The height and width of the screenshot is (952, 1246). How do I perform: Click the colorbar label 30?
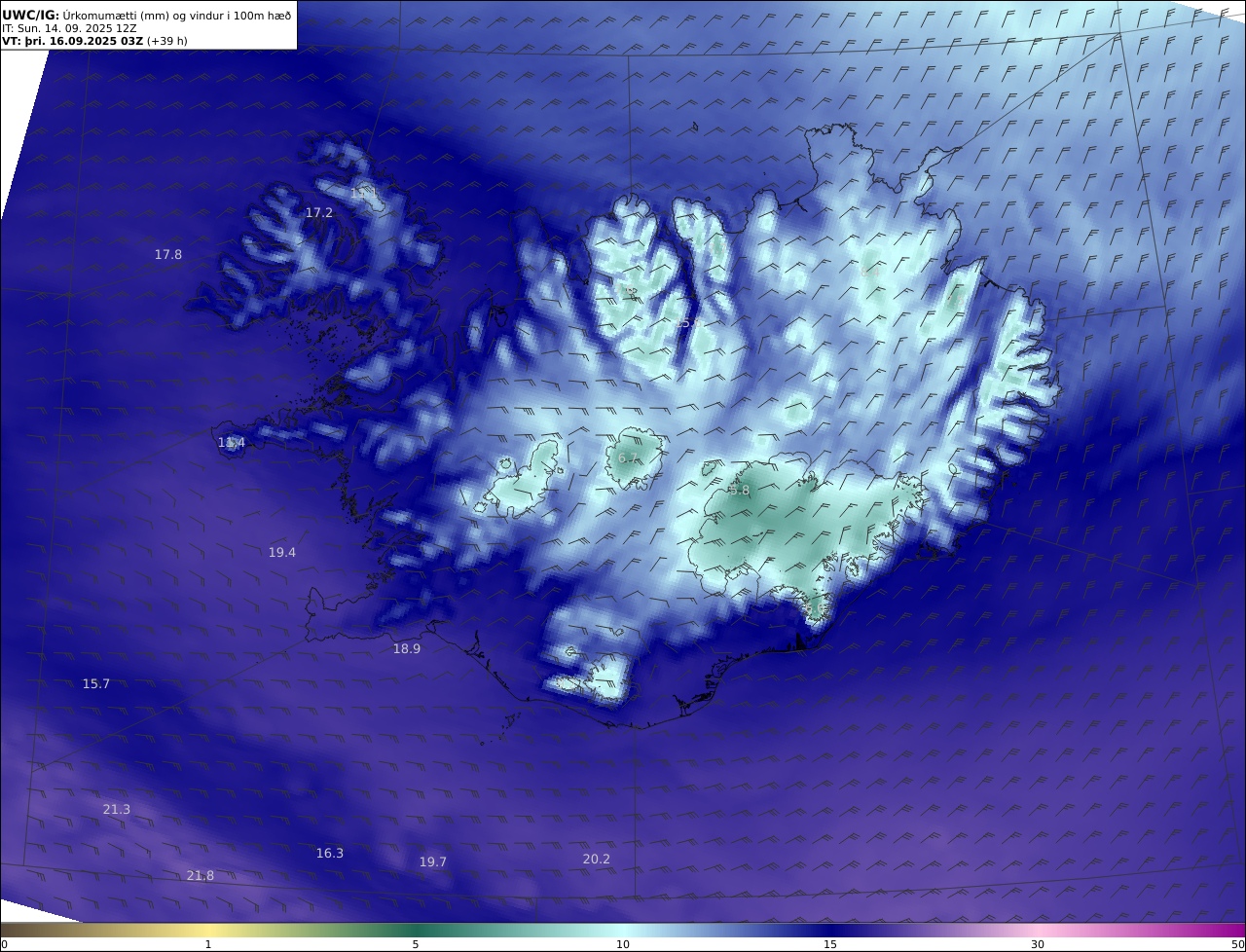pos(1038,944)
